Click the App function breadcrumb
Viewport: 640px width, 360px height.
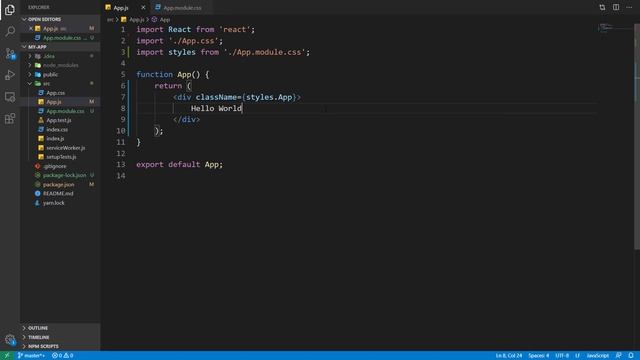click(x=161, y=20)
